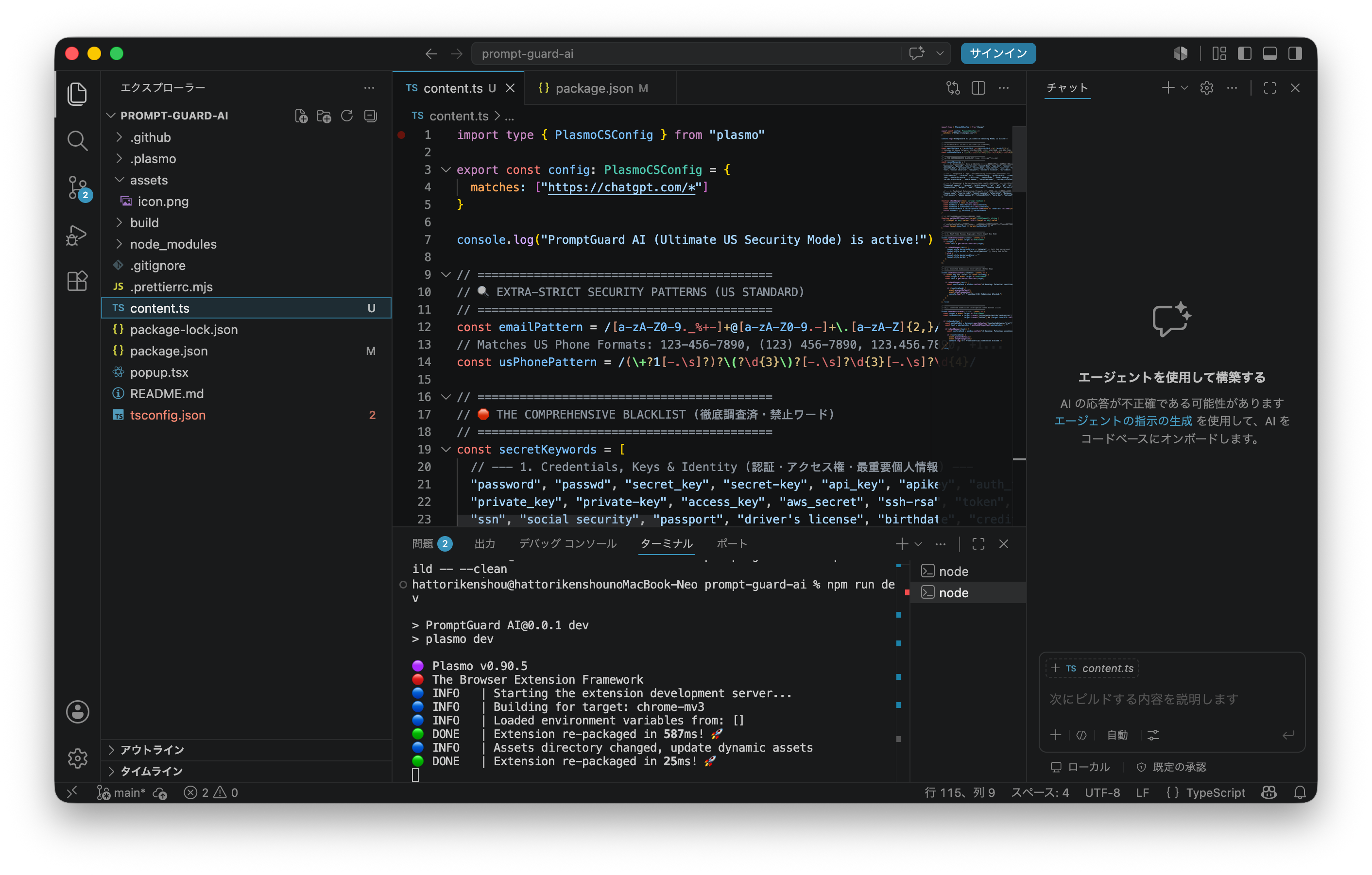Toggle breakpoint on line 1
The height and width of the screenshot is (875, 1372).
click(x=402, y=135)
